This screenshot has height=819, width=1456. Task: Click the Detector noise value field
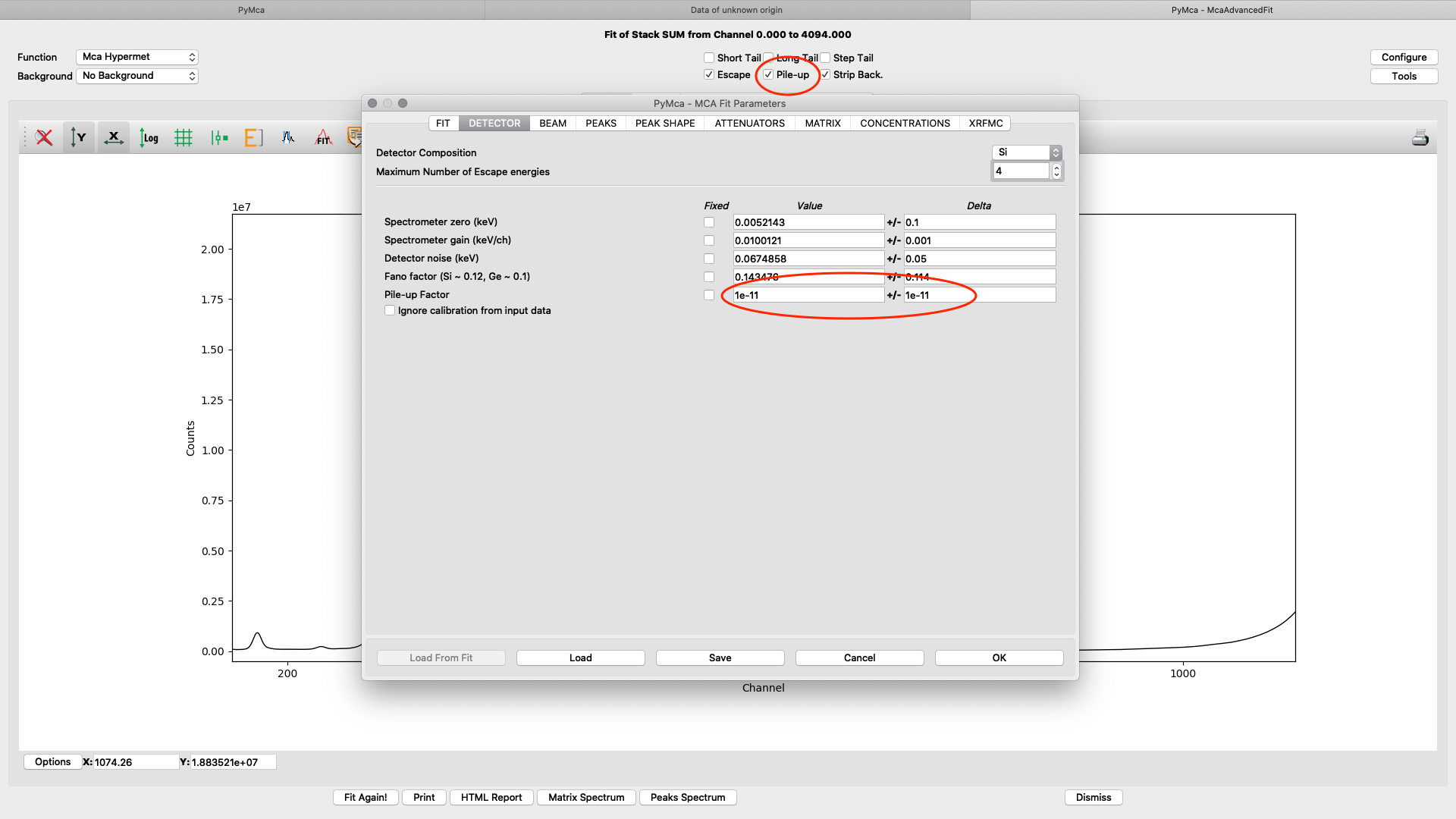click(x=808, y=259)
